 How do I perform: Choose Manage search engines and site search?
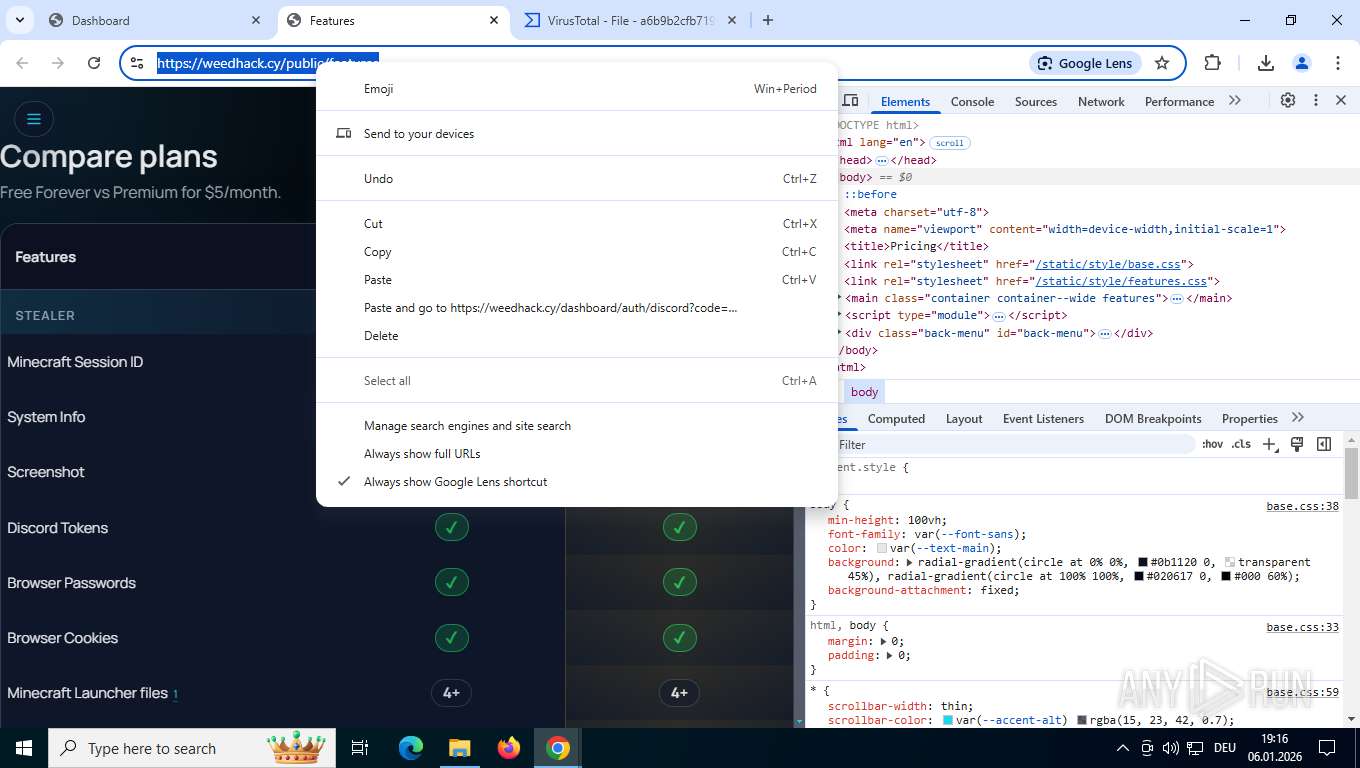577,425
